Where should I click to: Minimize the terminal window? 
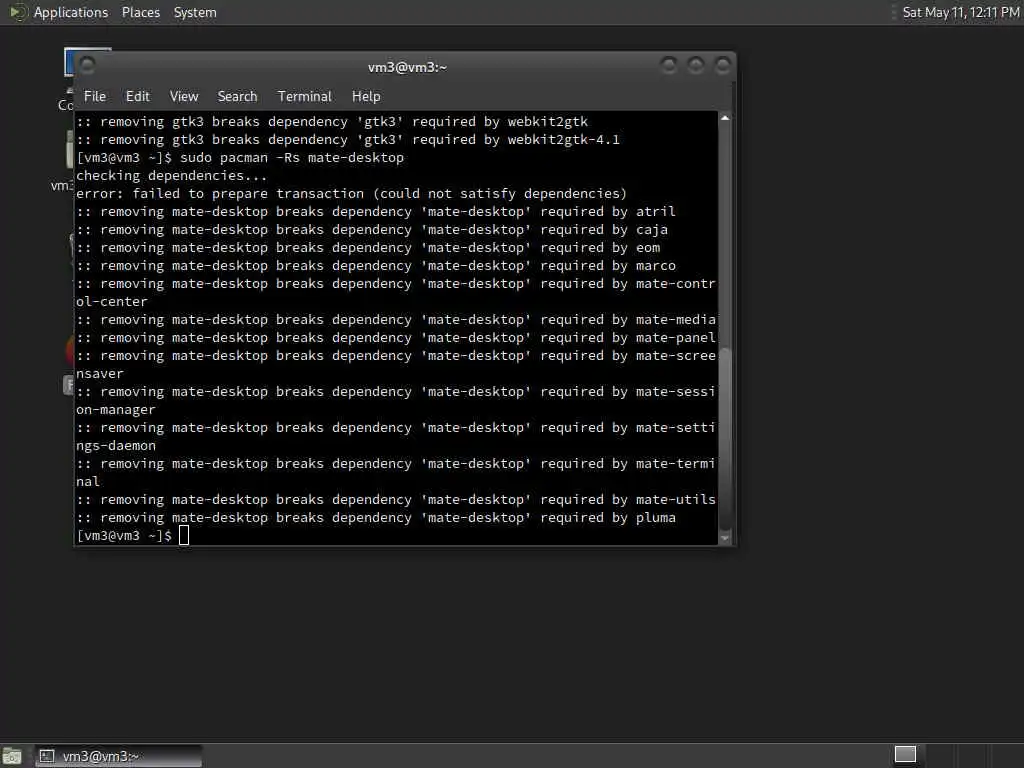(x=668, y=65)
